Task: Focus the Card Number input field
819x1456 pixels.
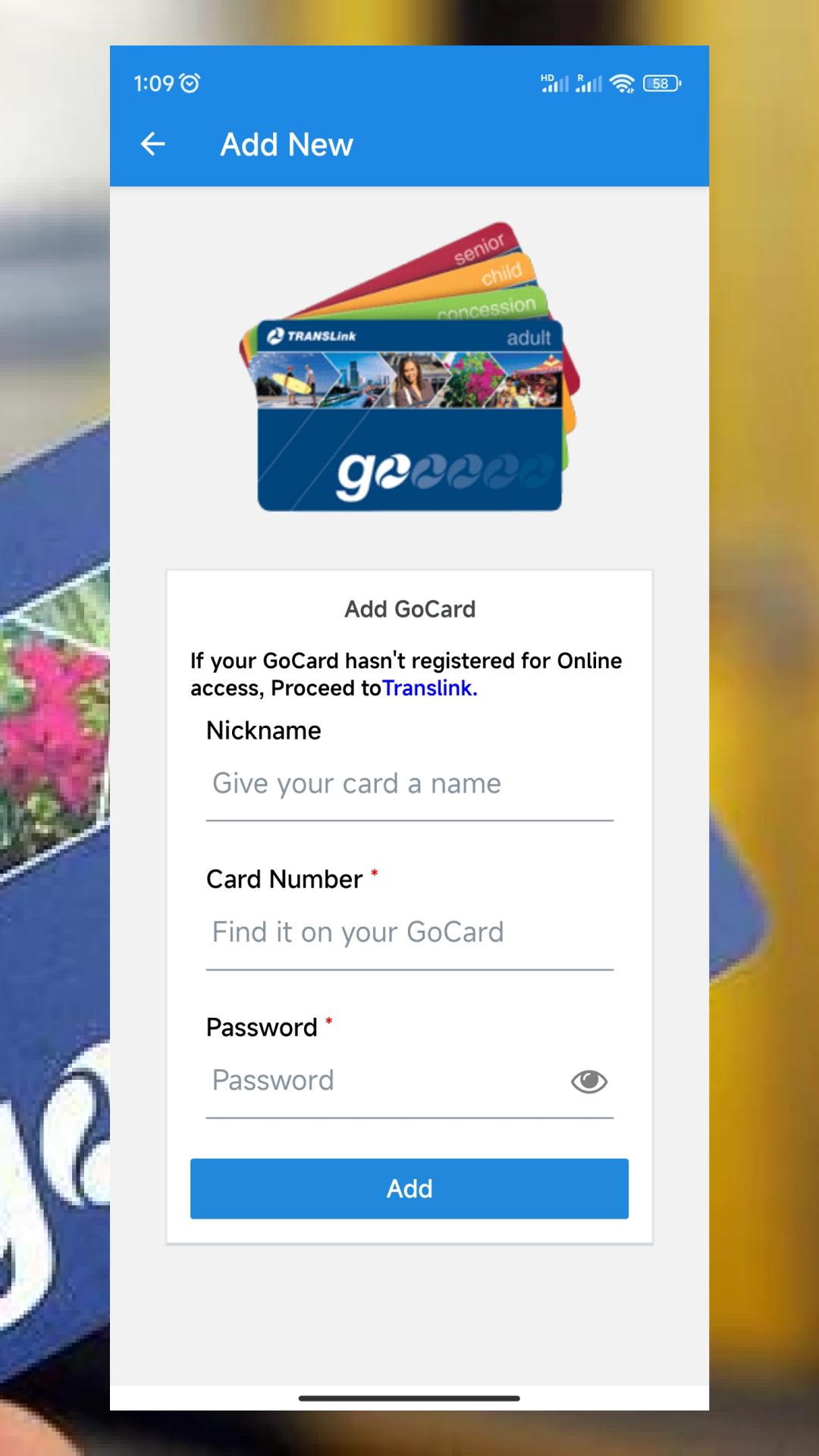Action: pyautogui.click(x=409, y=933)
